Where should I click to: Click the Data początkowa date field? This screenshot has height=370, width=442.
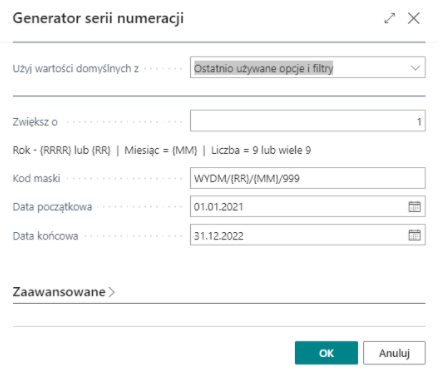click(x=308, y=206)
